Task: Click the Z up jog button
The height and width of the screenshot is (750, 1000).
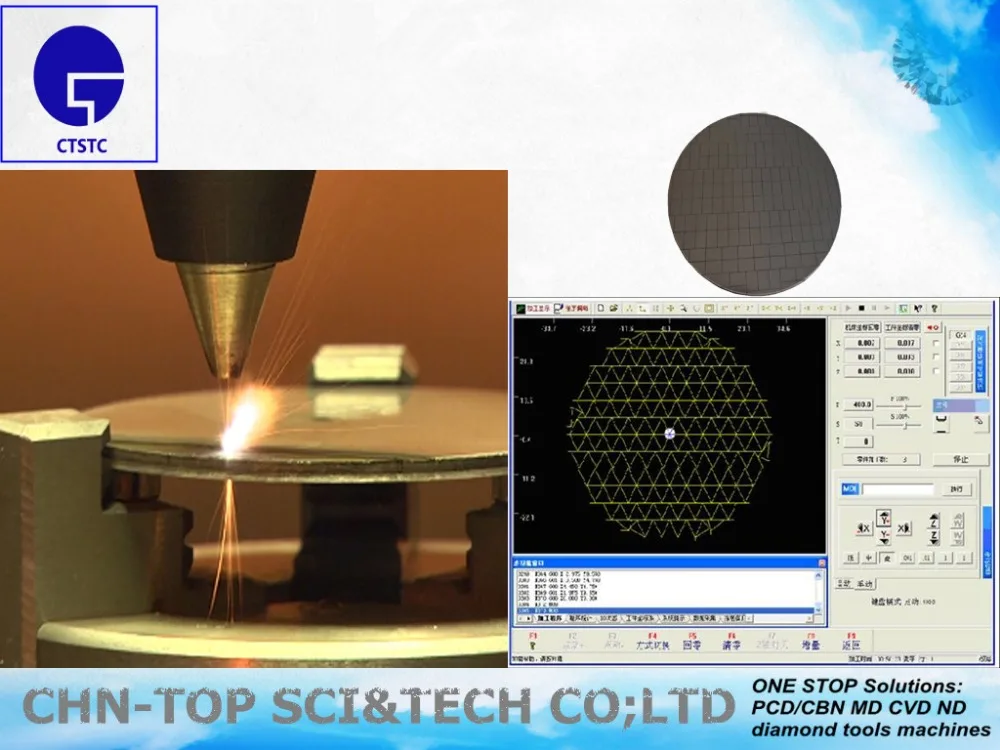Action: click(x=934, y=520)
